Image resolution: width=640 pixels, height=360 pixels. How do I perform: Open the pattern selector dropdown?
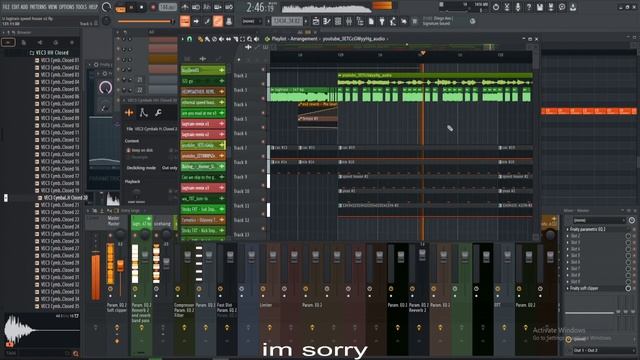pos(288,21)
